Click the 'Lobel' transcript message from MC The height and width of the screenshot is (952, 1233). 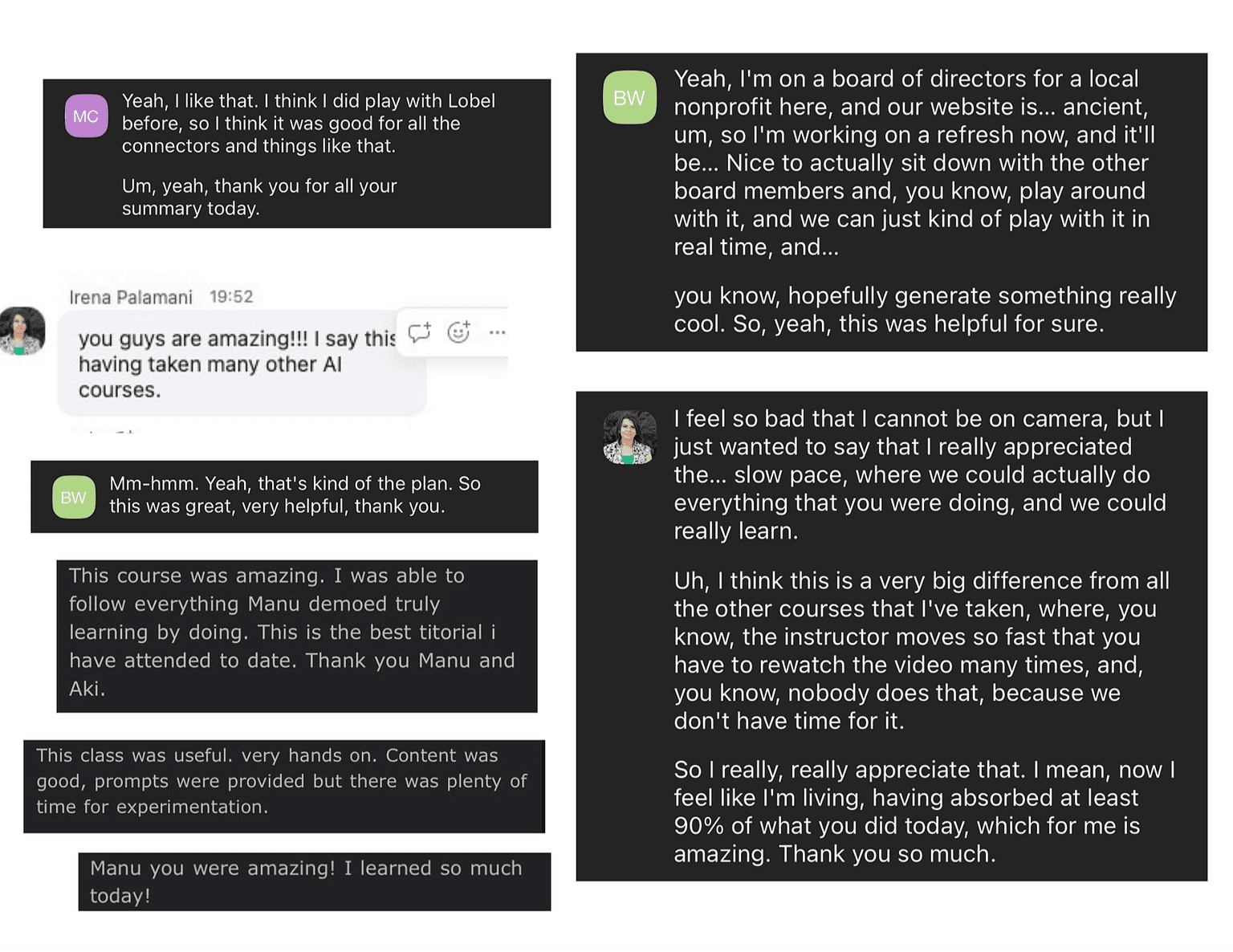click(308, 124)
